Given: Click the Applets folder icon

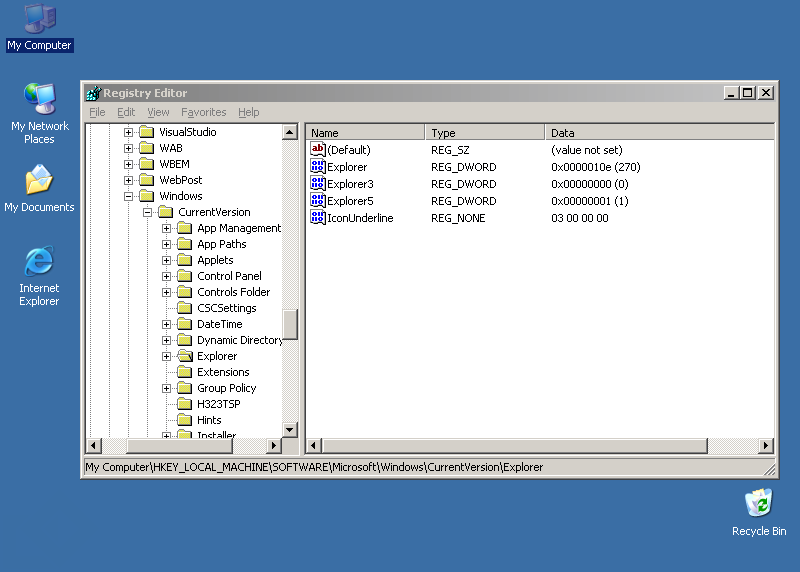Looking at the screenshot, I should [x=185, y=260].
